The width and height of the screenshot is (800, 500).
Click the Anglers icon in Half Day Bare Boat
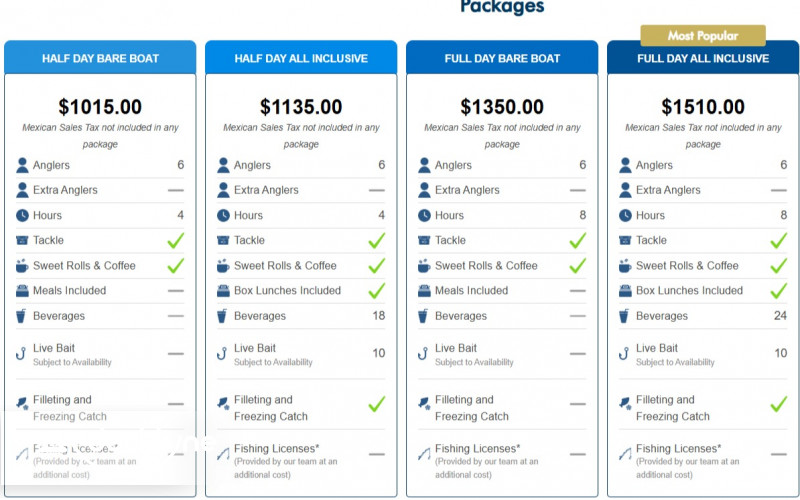[23, 165]
